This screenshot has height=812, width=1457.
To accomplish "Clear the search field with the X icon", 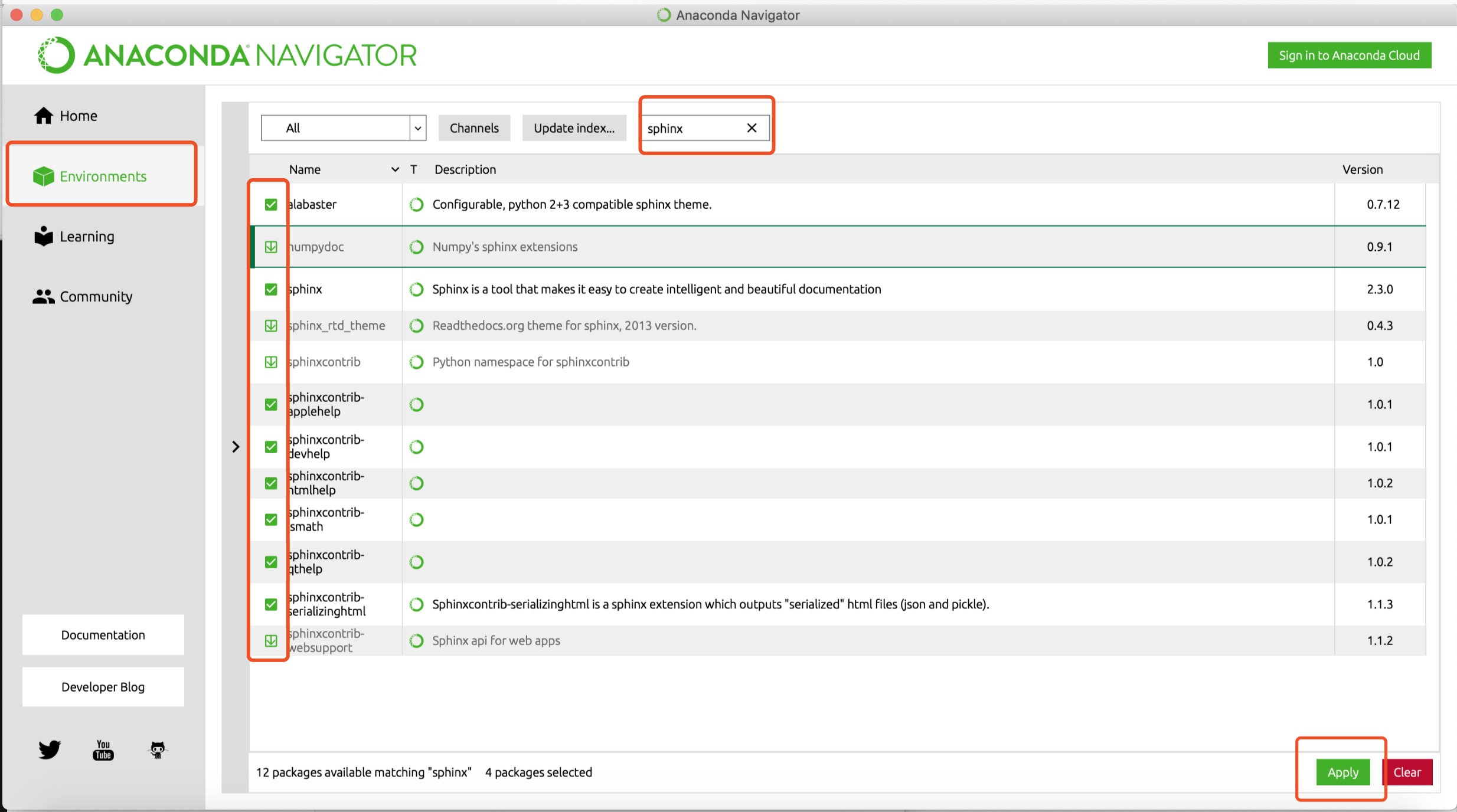I will [x=751, y=127].
